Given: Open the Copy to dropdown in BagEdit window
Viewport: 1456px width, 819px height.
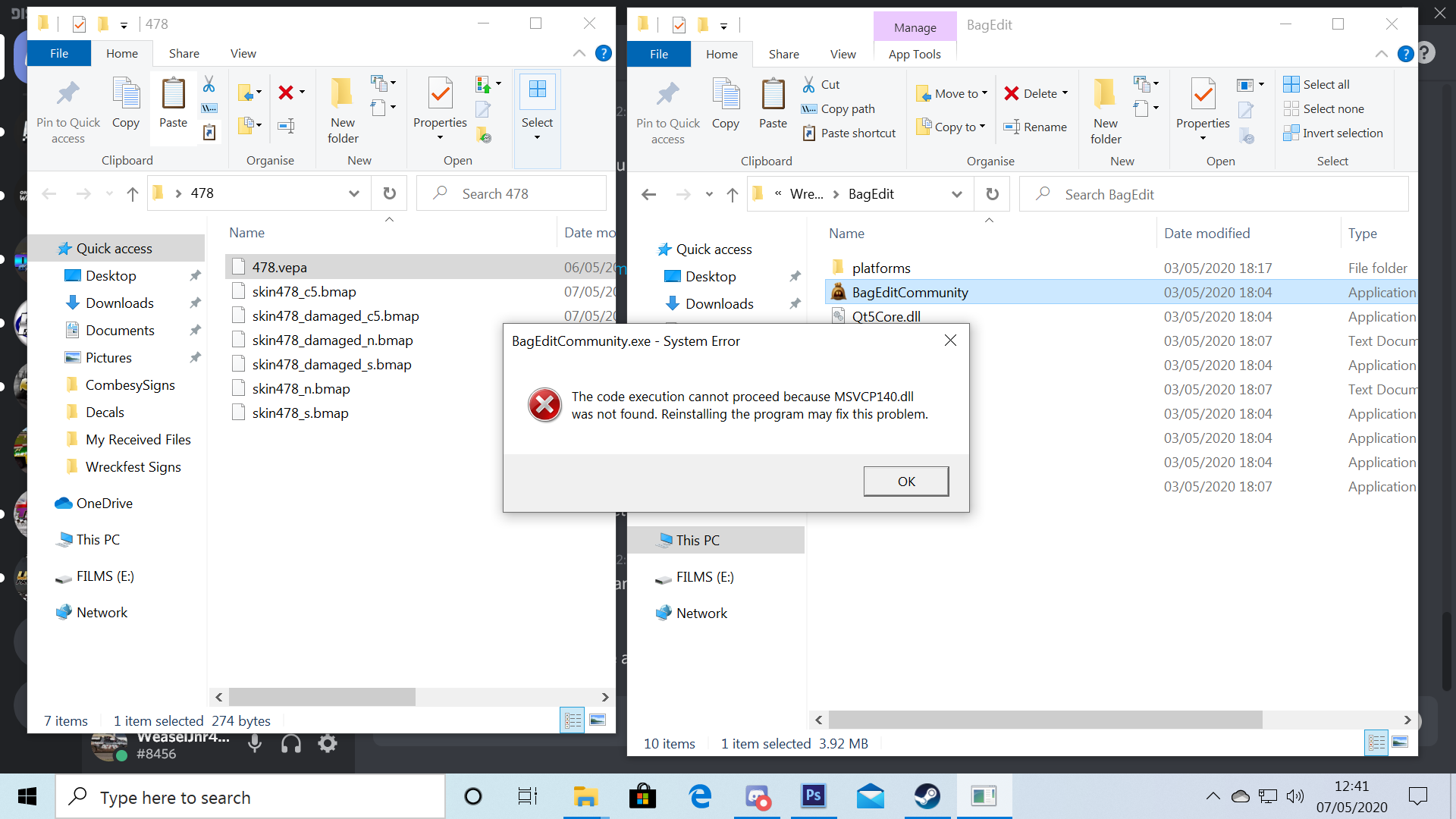Looking at the screenshot, I should point(951,127).
